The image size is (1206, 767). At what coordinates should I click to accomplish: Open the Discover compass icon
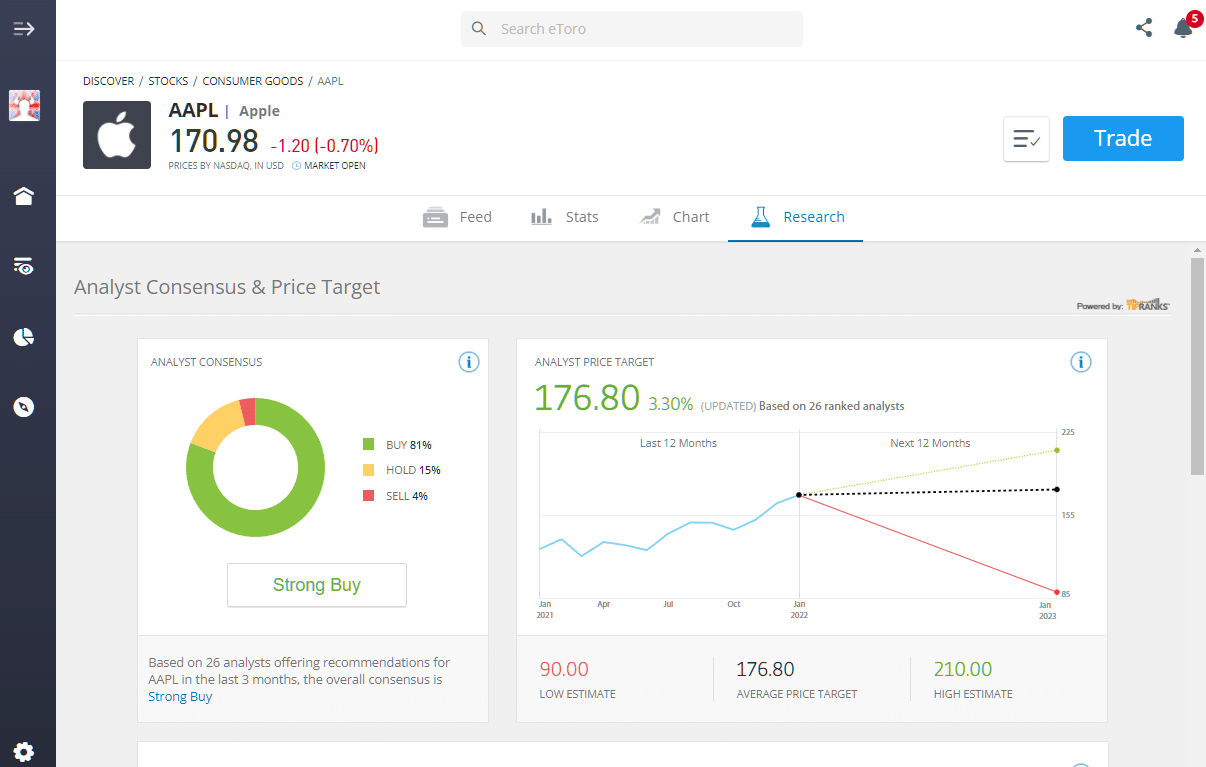coord(24,407)
